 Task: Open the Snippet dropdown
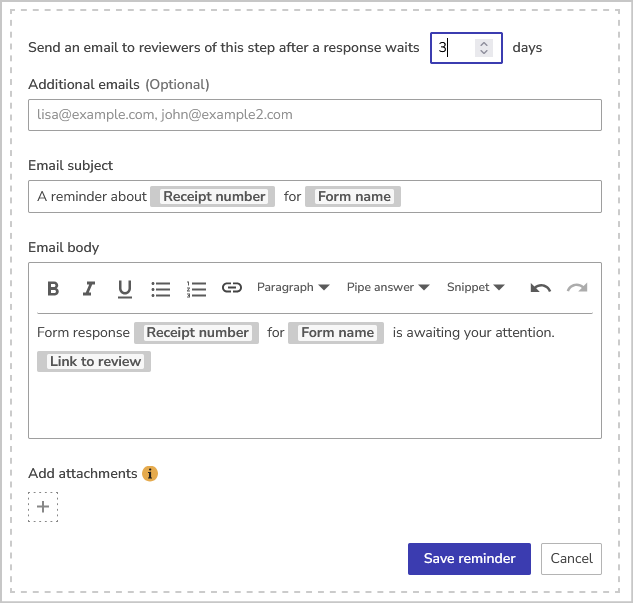(475, 287)
